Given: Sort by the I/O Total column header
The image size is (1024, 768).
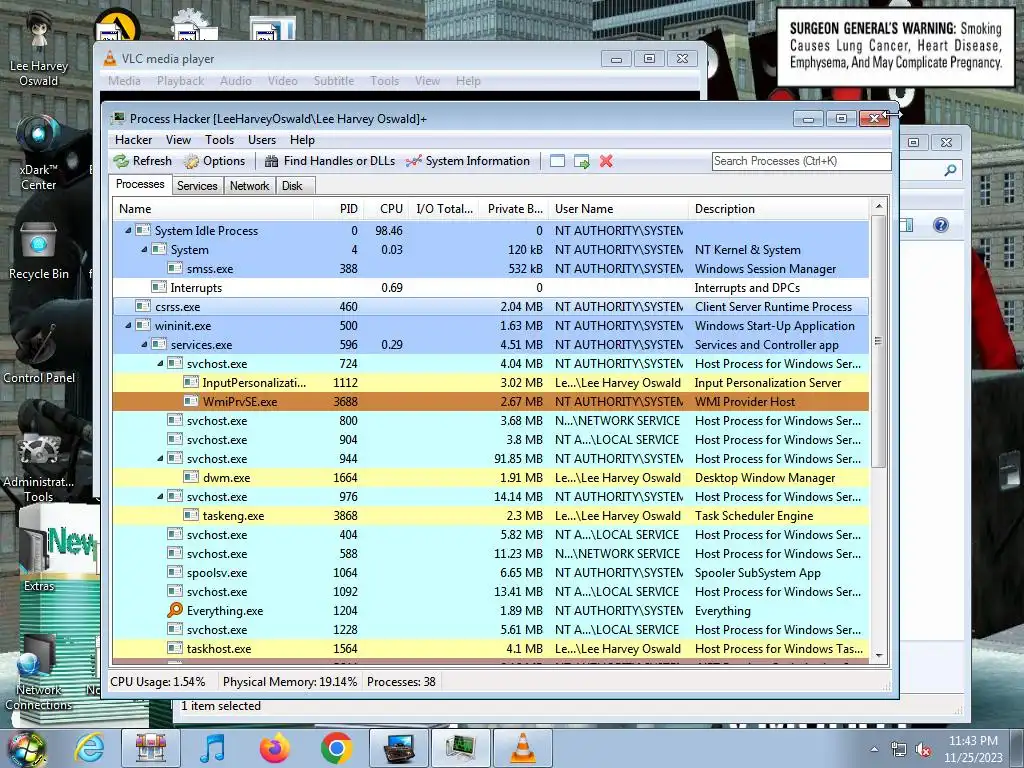Looking at the screenshot, I should (x=444, y=209).
